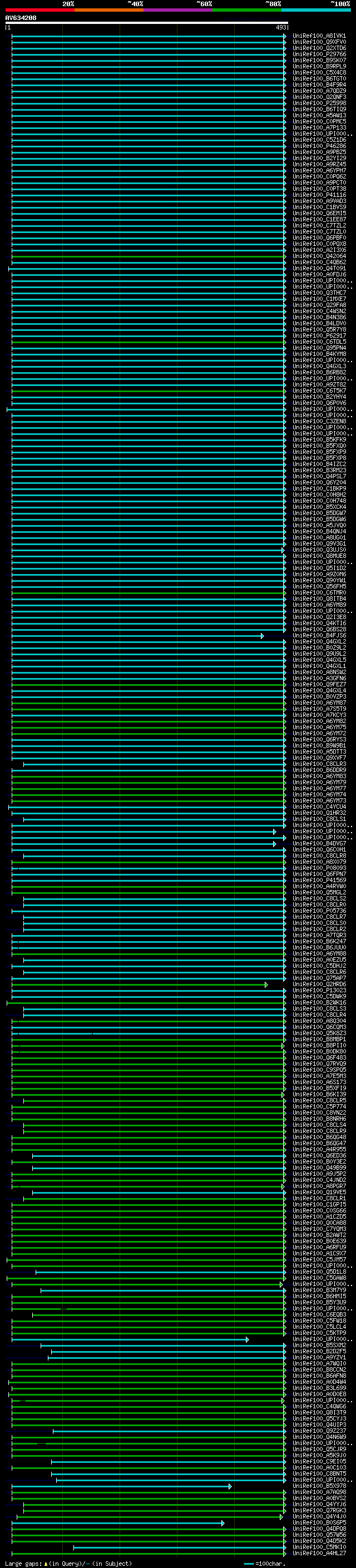Choose the UniRef100_B9RPL9 entry
The image size is (356, 1568).
point(319,66)
